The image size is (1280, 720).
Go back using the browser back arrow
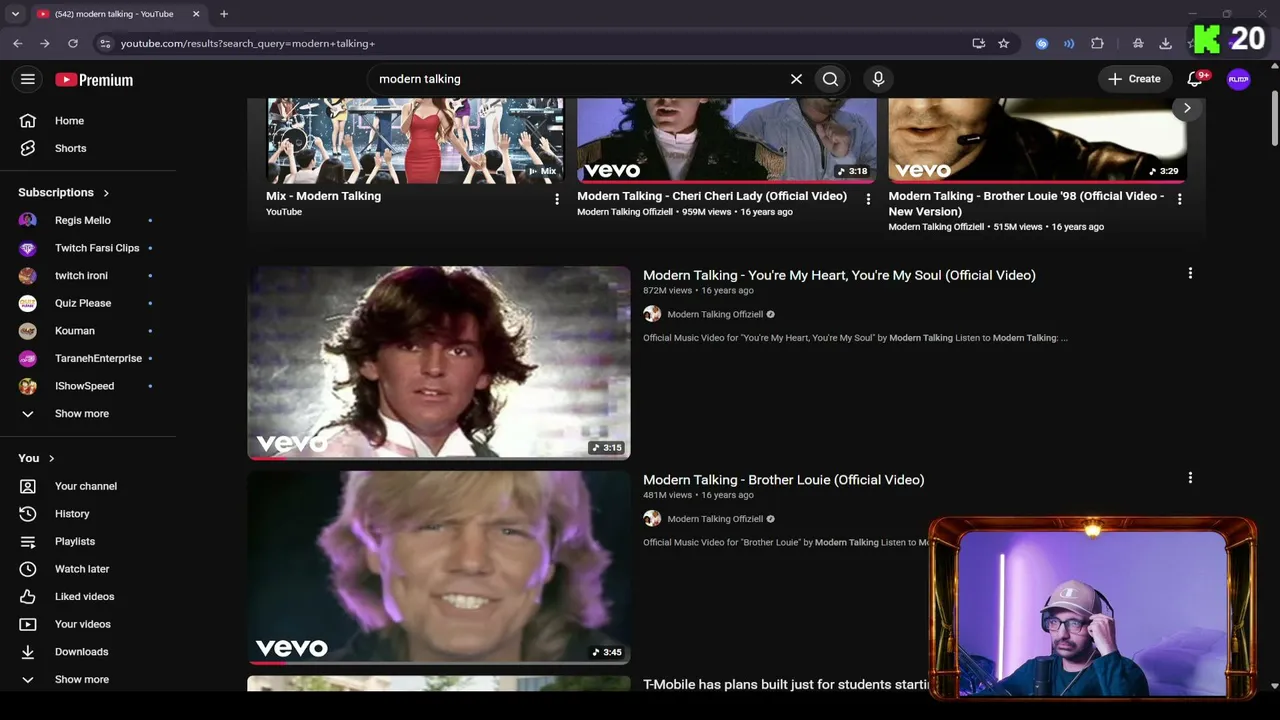[x=18, y=43]
